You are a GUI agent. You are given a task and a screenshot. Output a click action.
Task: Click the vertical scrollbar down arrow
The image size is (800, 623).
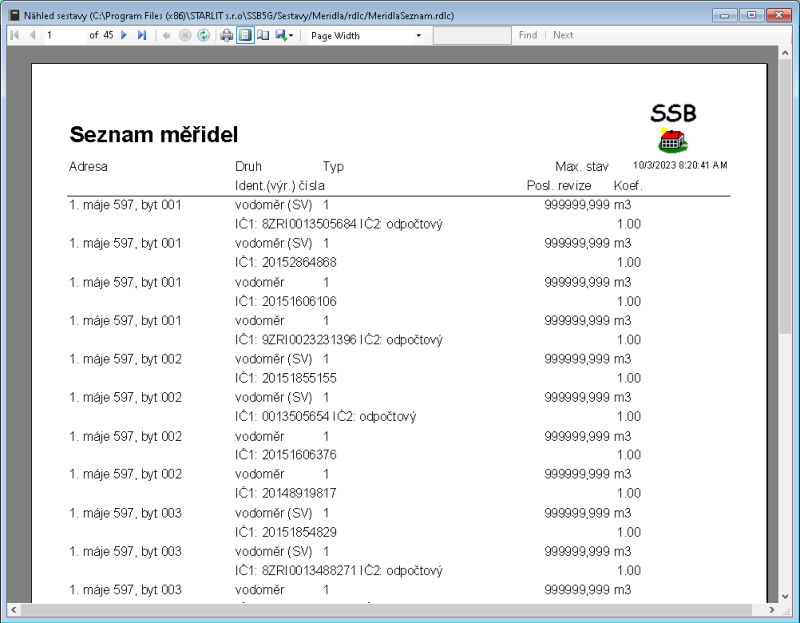(x=785, y=597)
